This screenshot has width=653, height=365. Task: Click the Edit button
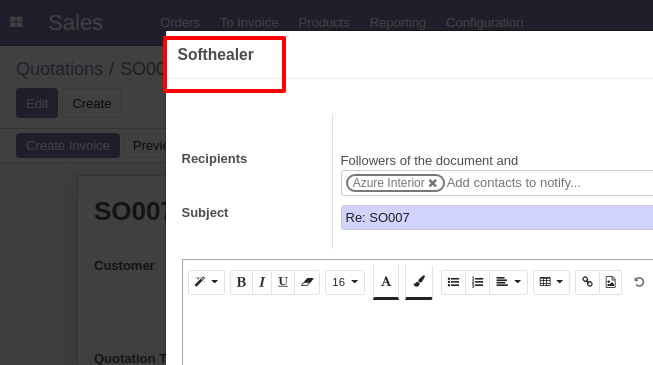point(37,103)
